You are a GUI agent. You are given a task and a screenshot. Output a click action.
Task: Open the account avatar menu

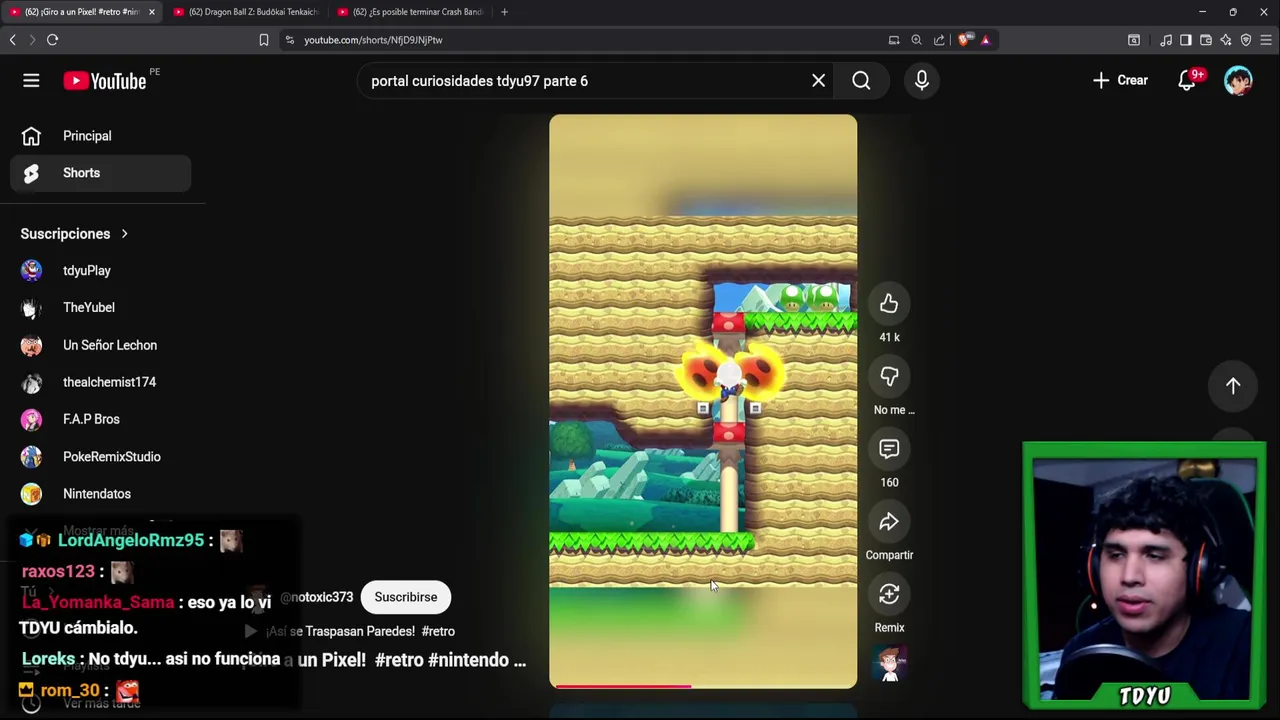[x=1239, y=80]
